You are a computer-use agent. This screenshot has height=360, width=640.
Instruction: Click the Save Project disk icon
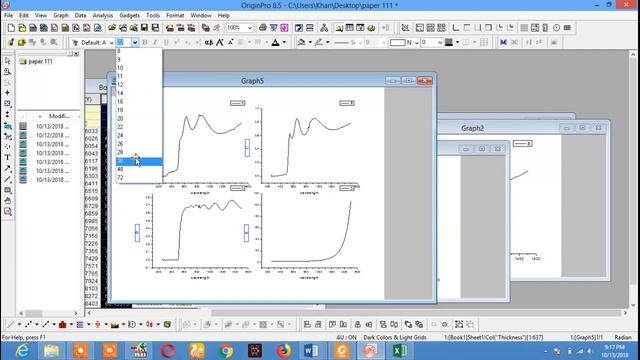coord(144,28)
